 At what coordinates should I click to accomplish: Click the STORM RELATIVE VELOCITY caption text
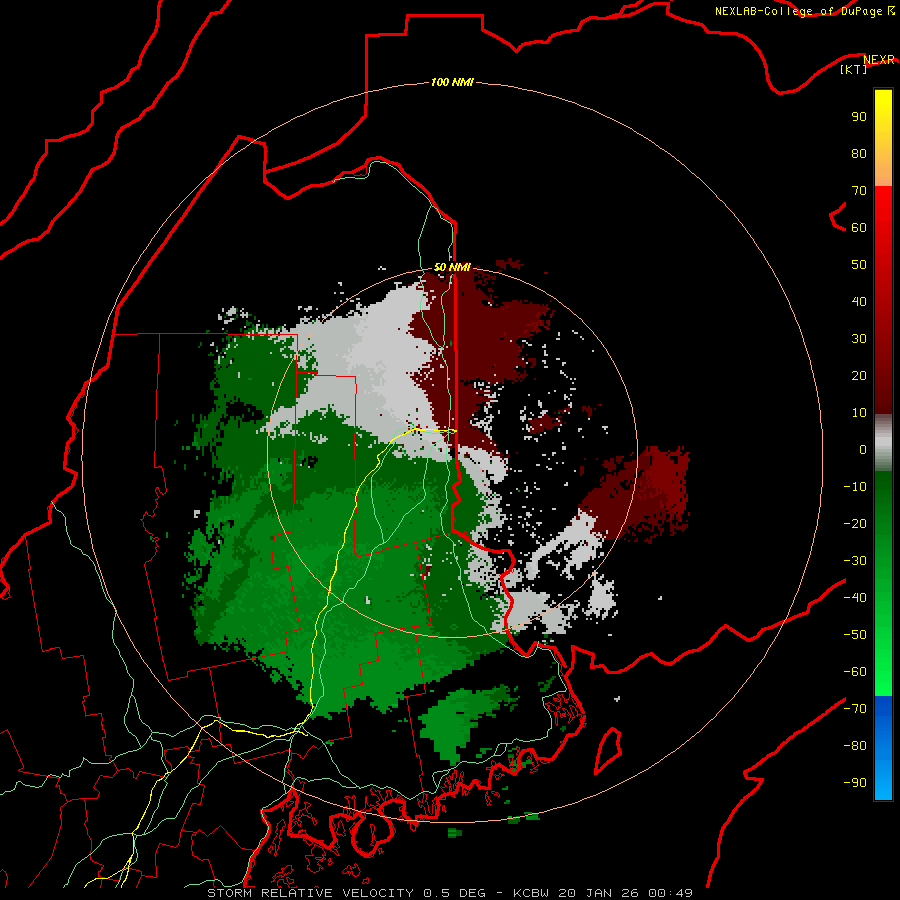(x=310, y=893)
